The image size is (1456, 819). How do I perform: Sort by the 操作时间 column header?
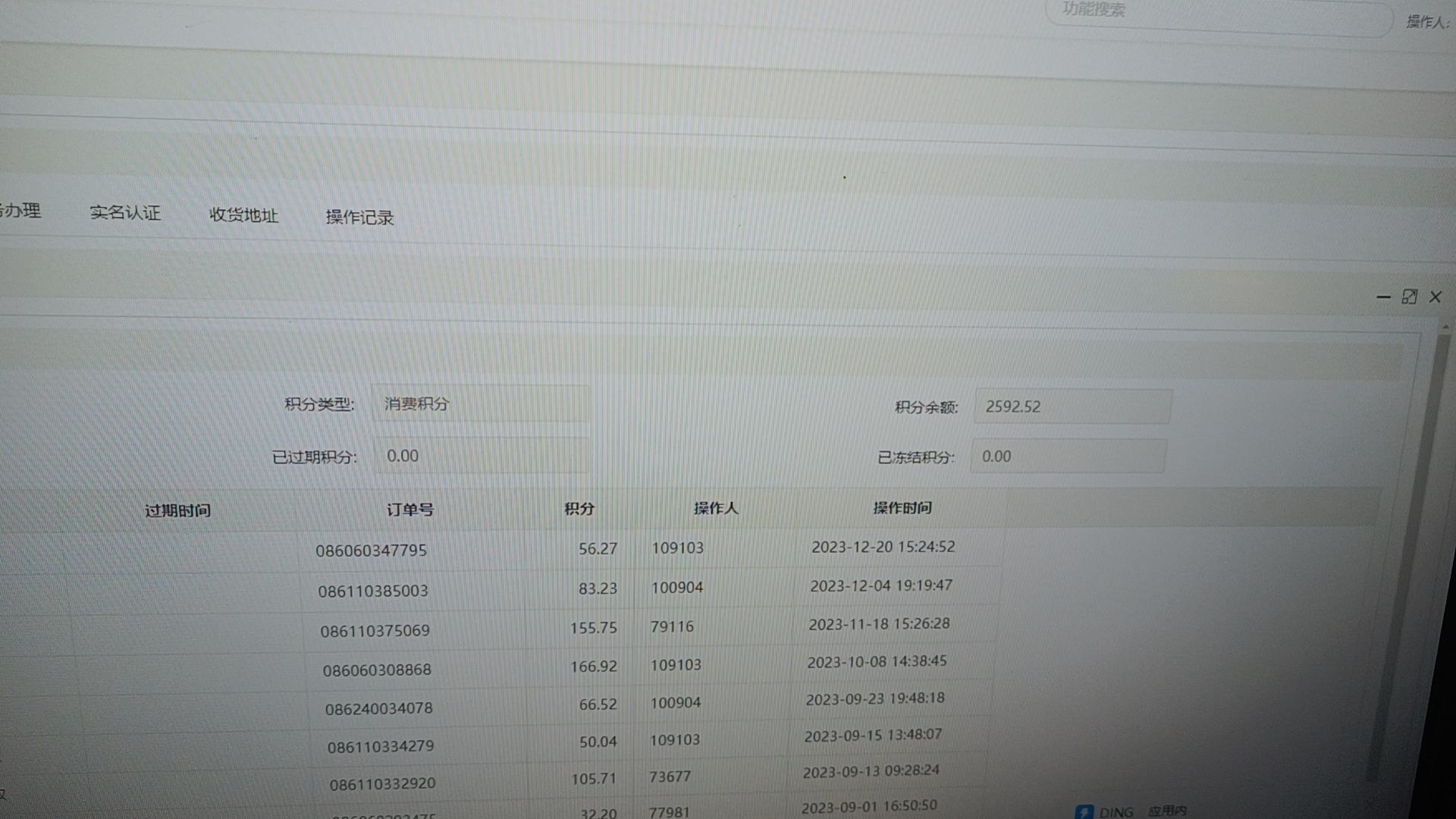(x=902, y=508)
